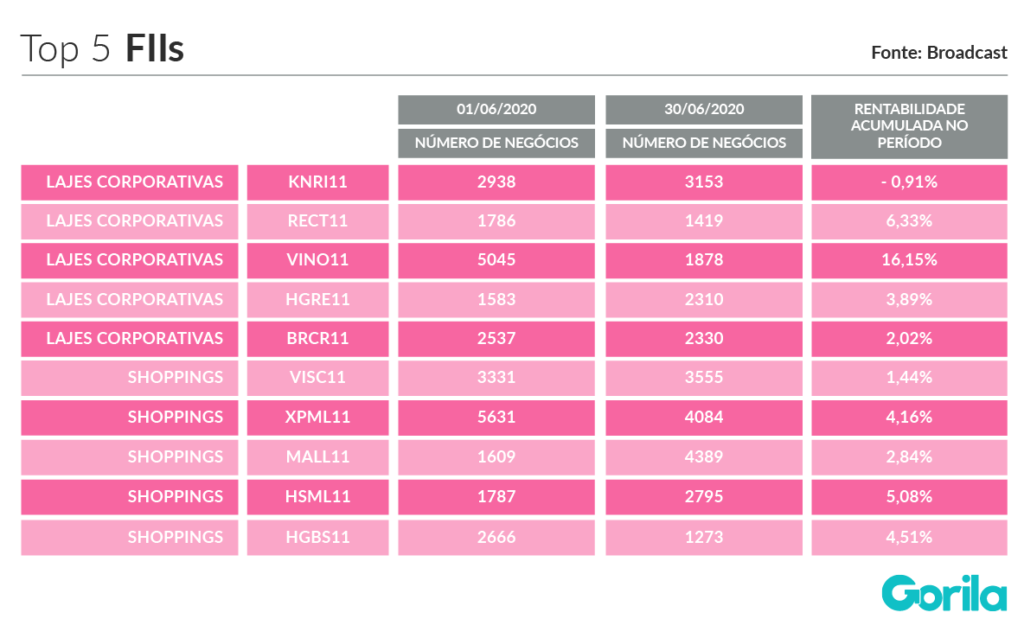Screen dimensions: 1024x638
Task: Click the BRCR11 ticker cell
Action: (x=317, y=338)
